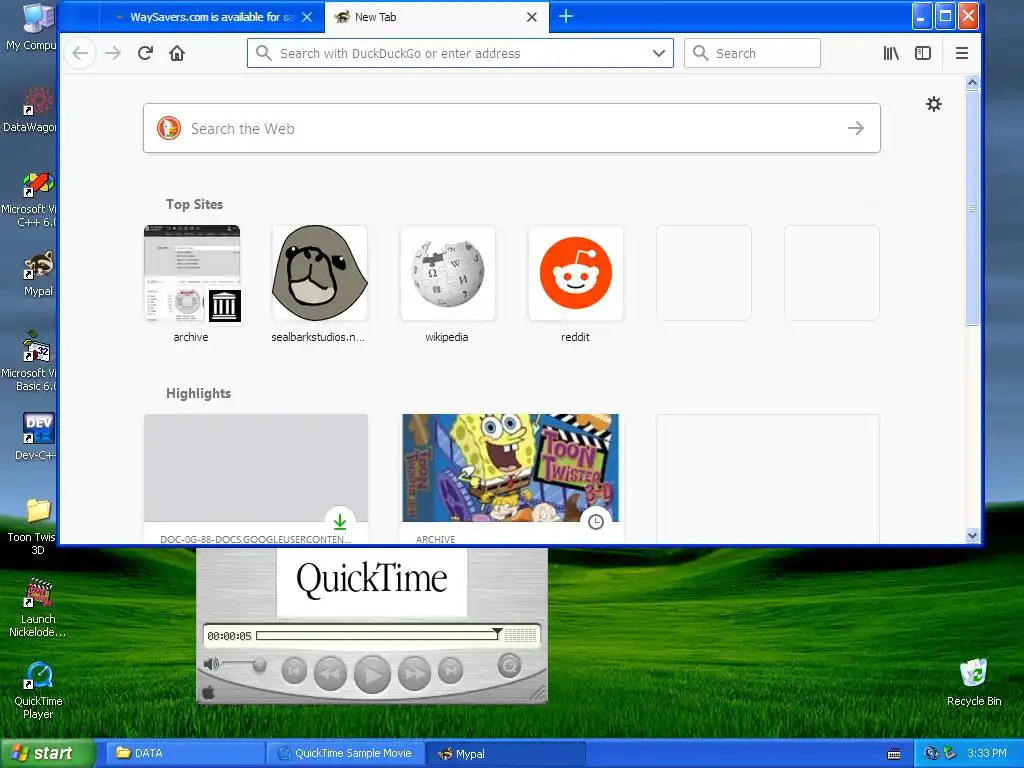Click the QuickTime speaker mute icon
The height and width of the screenshot is (768, 1024).
click(210, 664)
